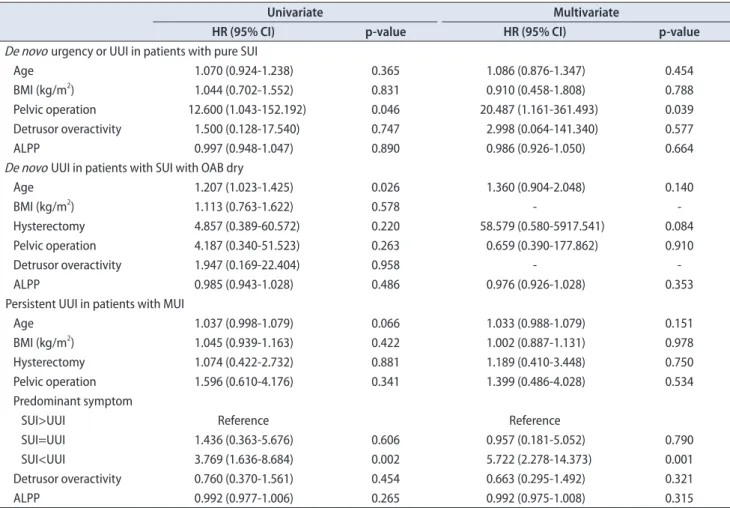Image resolution: width=730 pixels, height=508 pixels.
Task: Select cell "1.045 (0.939-1.163)"
Action: pyautogui.click(x=243, y=343)
